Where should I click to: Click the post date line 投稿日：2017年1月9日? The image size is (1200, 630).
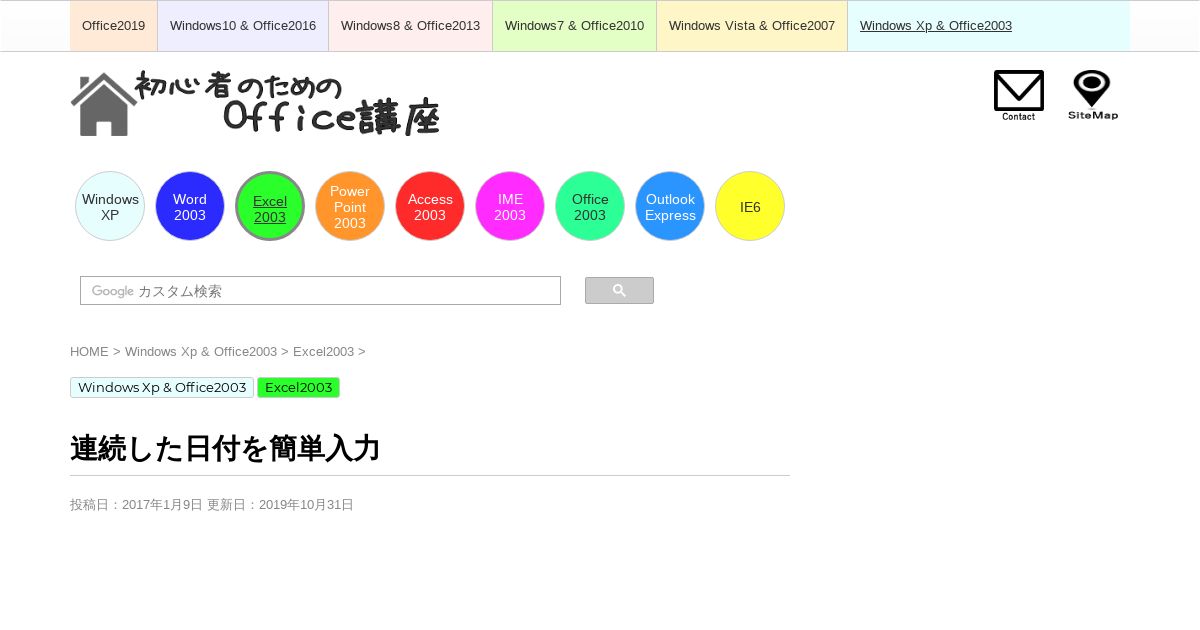pyautogui.click(x=136, y=505)
